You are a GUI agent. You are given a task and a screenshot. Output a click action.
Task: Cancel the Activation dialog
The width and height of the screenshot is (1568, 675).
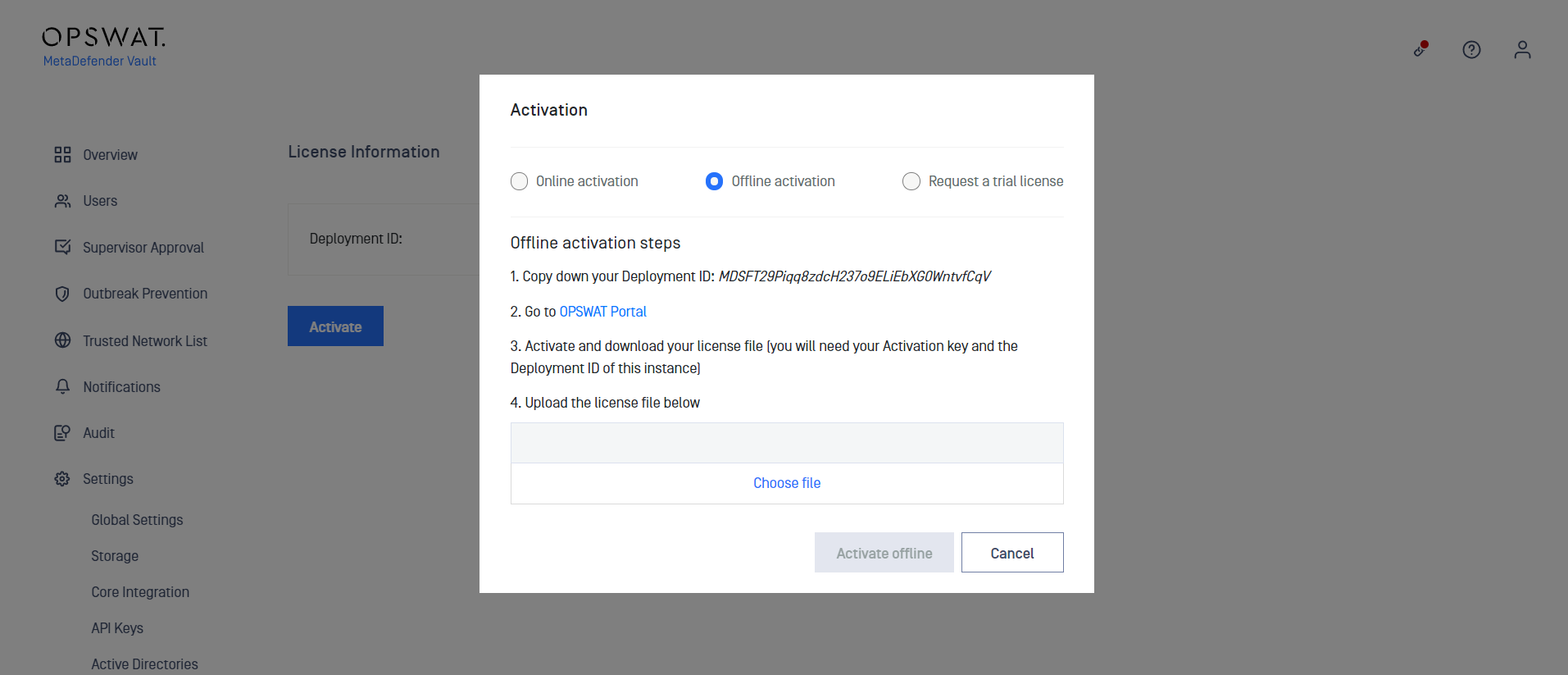1012,553
